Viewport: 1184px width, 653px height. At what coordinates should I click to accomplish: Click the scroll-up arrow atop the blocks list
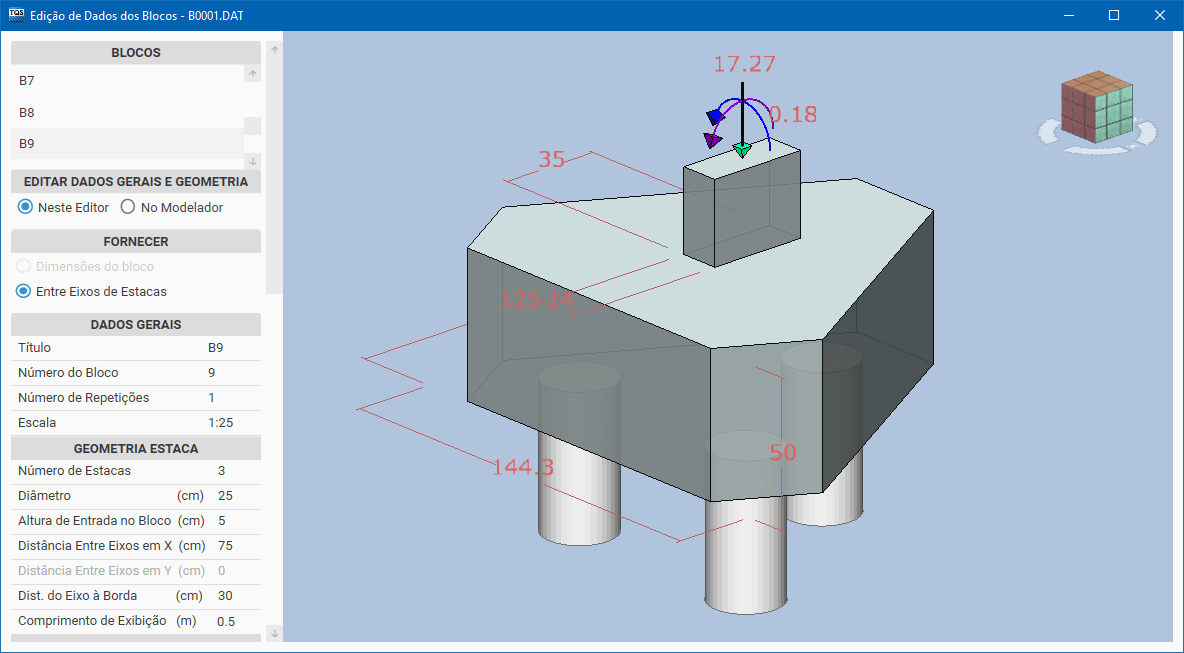click(x=253, y=72)
